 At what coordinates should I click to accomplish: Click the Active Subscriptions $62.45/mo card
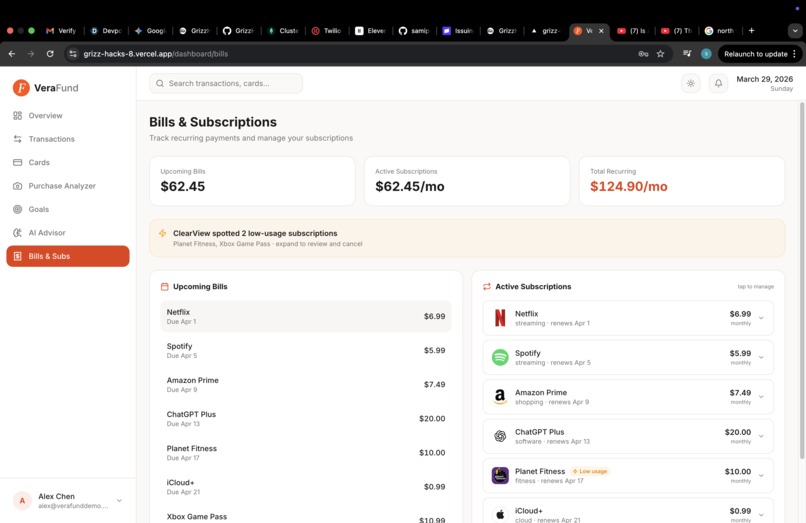point(467,181)
